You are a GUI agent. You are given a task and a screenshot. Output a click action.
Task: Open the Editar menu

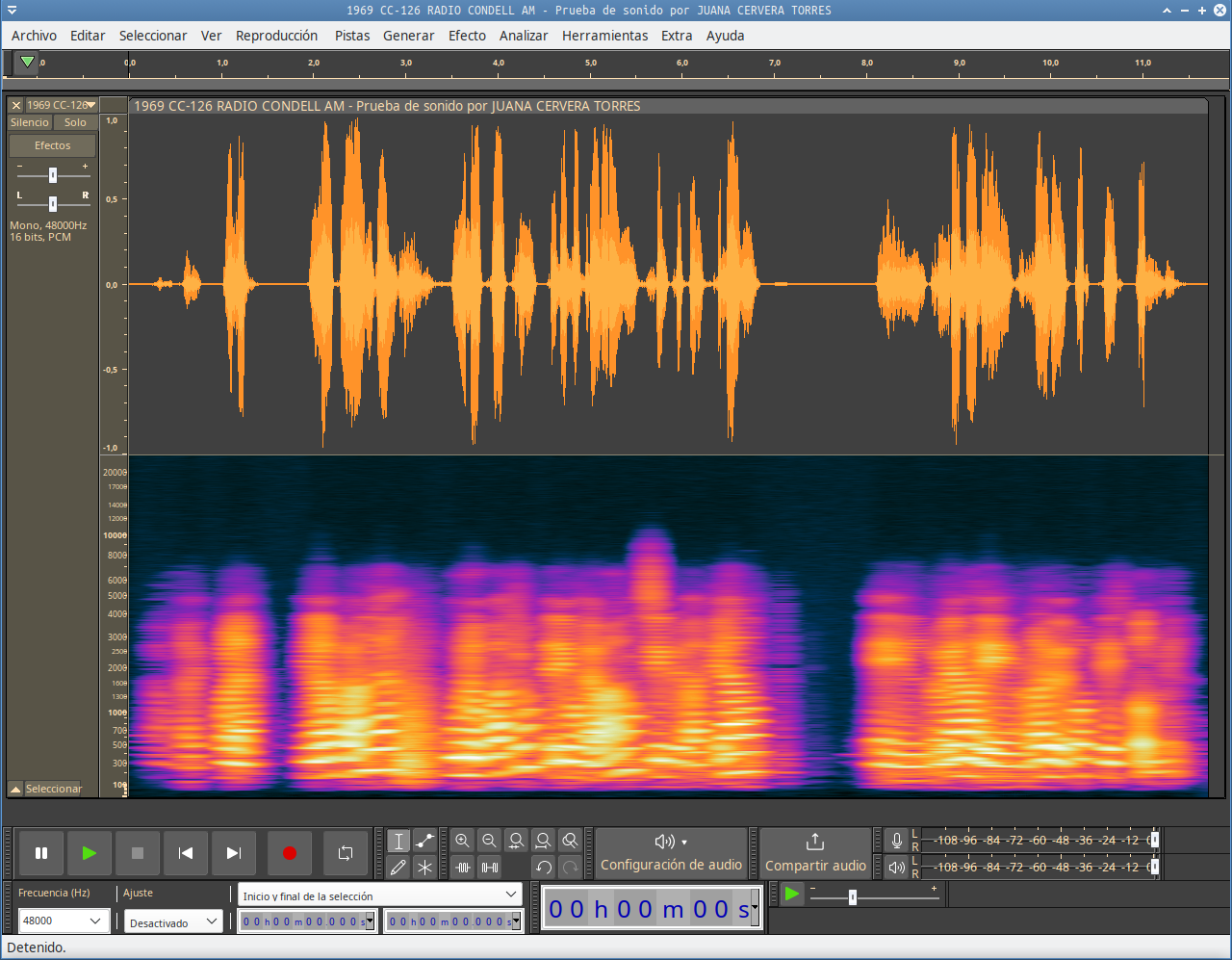[x=88, y=36]
